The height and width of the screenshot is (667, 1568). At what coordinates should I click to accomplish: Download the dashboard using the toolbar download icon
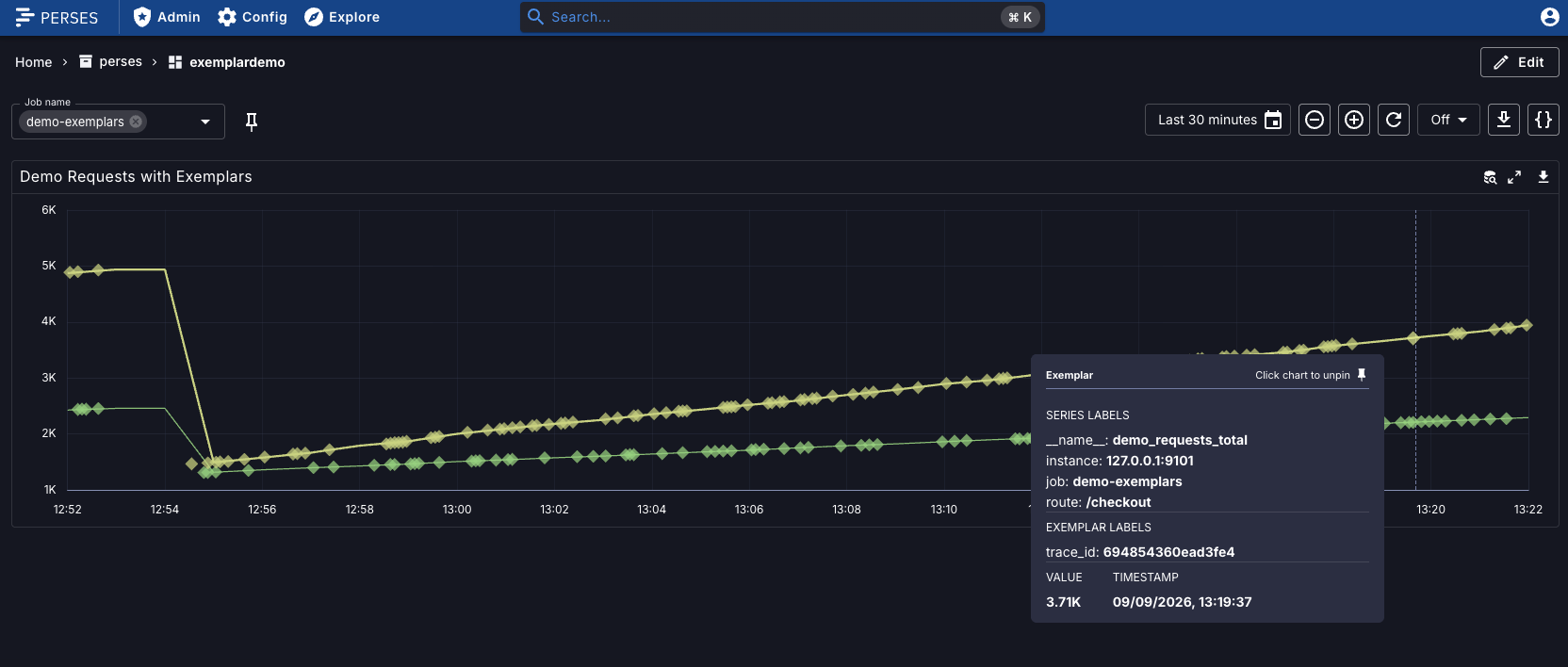1504,120
